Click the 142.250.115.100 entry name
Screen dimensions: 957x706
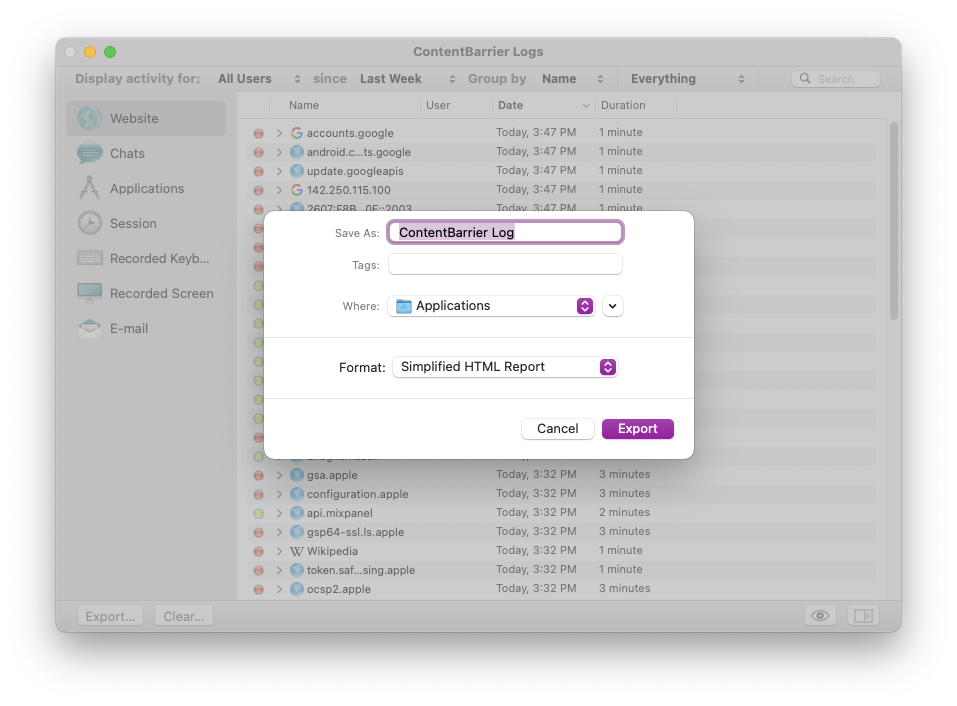pyautogui.click(x=348, y=190)
